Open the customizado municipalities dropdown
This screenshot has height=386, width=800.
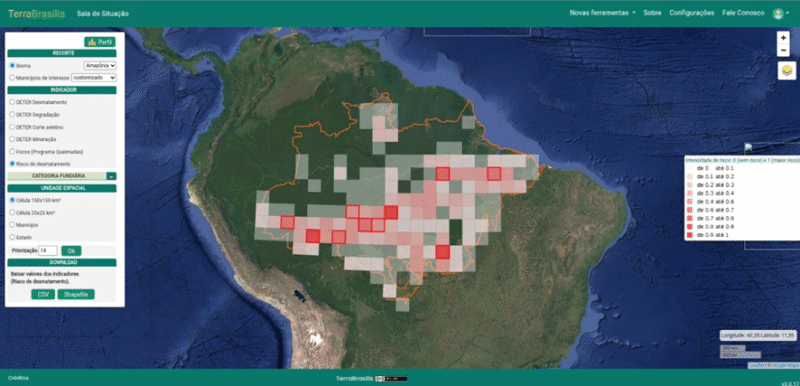(x=94, y=78)
